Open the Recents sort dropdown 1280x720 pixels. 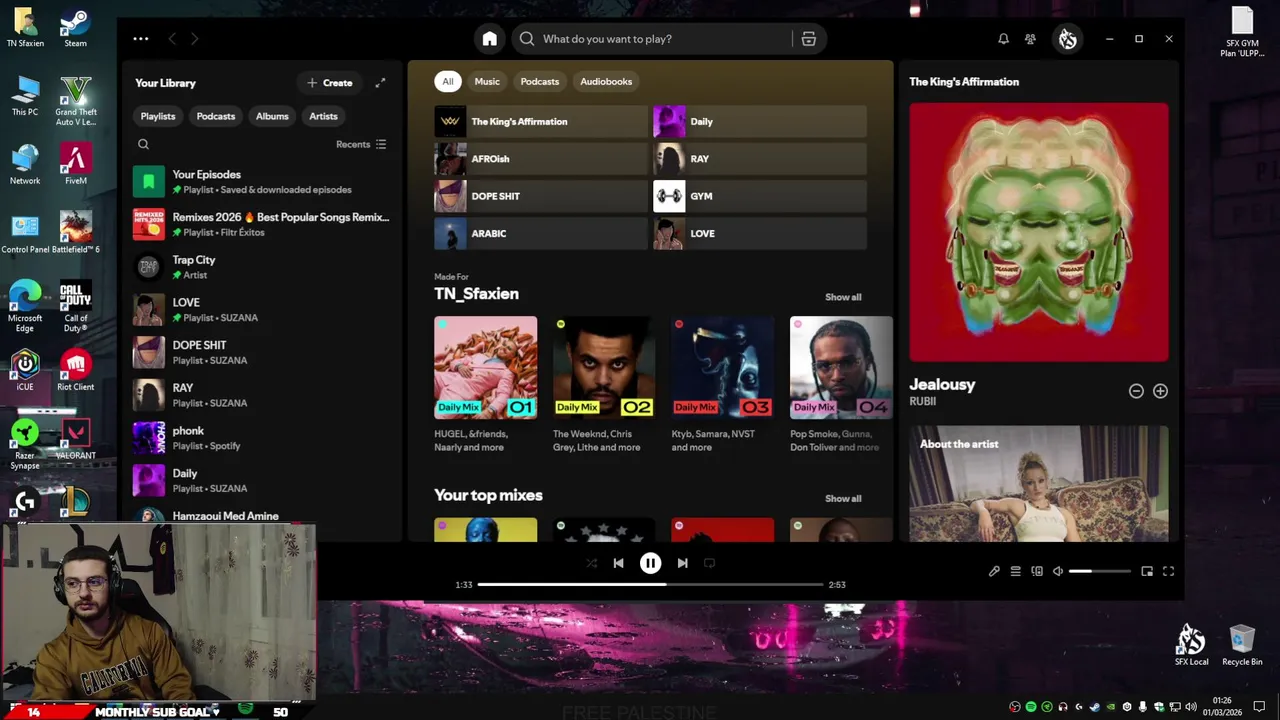[x=361, y=144]
